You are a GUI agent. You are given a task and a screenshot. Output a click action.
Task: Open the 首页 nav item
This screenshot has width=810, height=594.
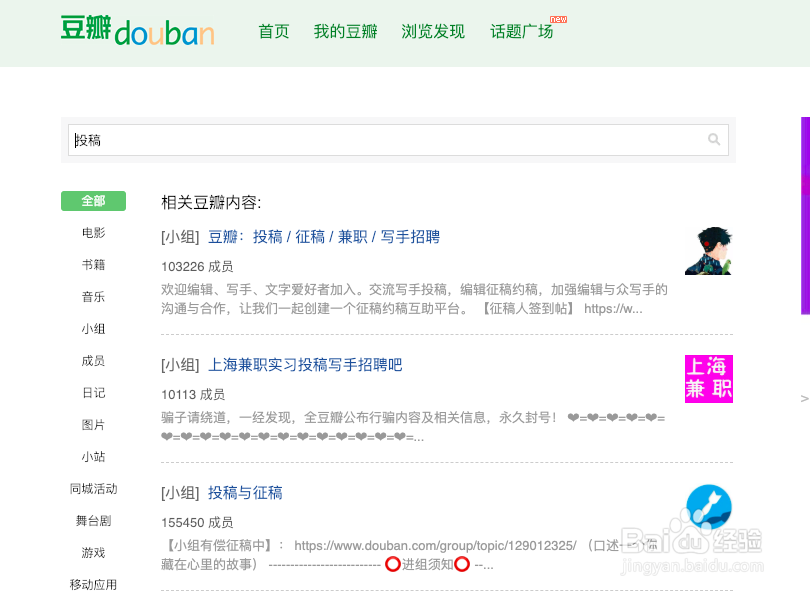pyautogui.click(x=274, y=32)
